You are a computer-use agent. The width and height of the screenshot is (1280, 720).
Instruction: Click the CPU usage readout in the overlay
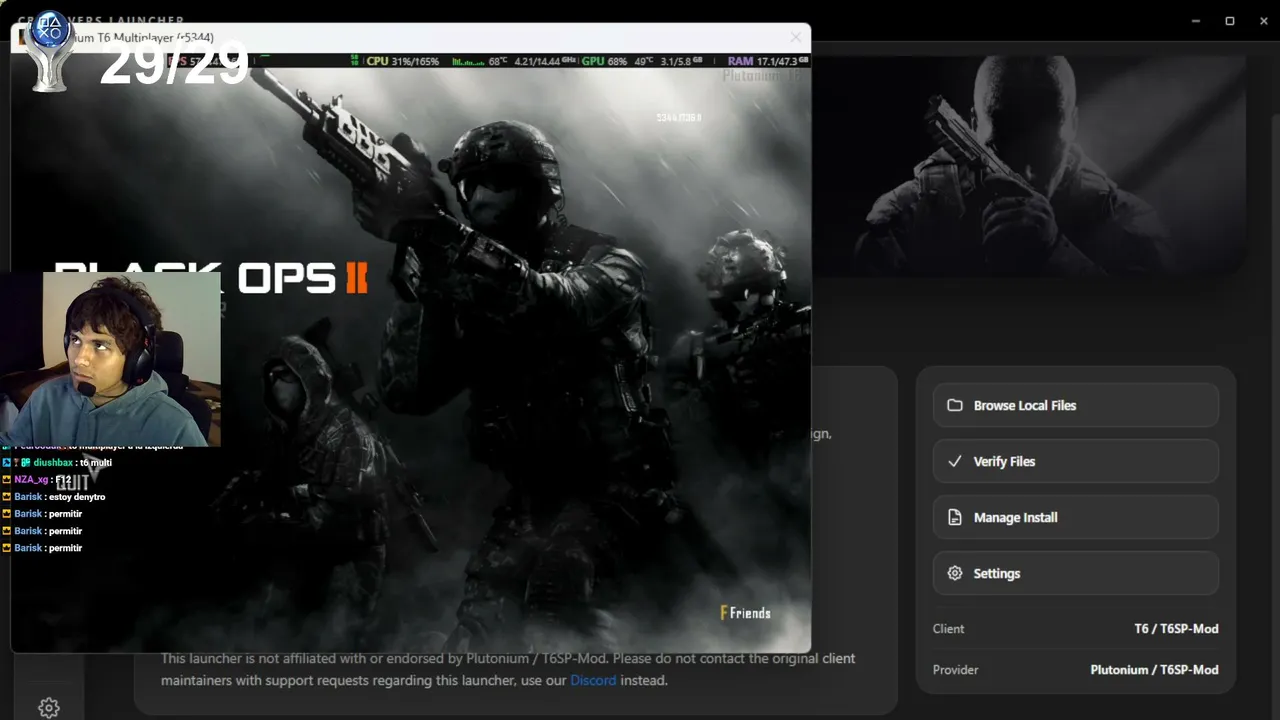tap(402, 61)
